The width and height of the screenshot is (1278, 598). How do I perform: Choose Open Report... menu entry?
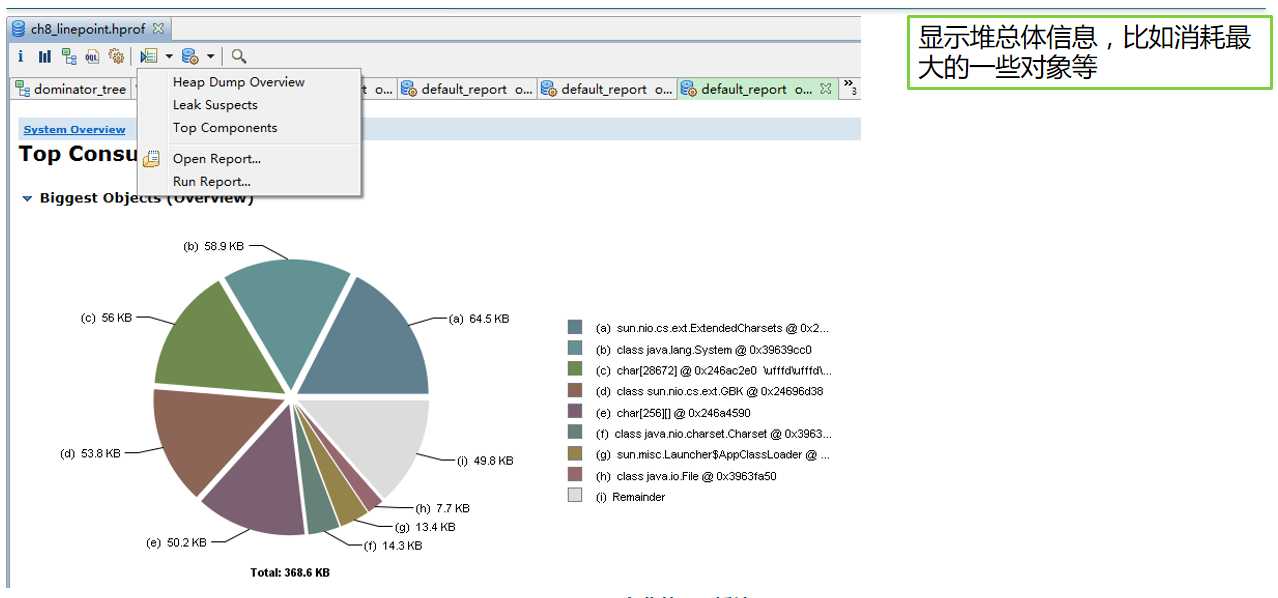(217, 159)
